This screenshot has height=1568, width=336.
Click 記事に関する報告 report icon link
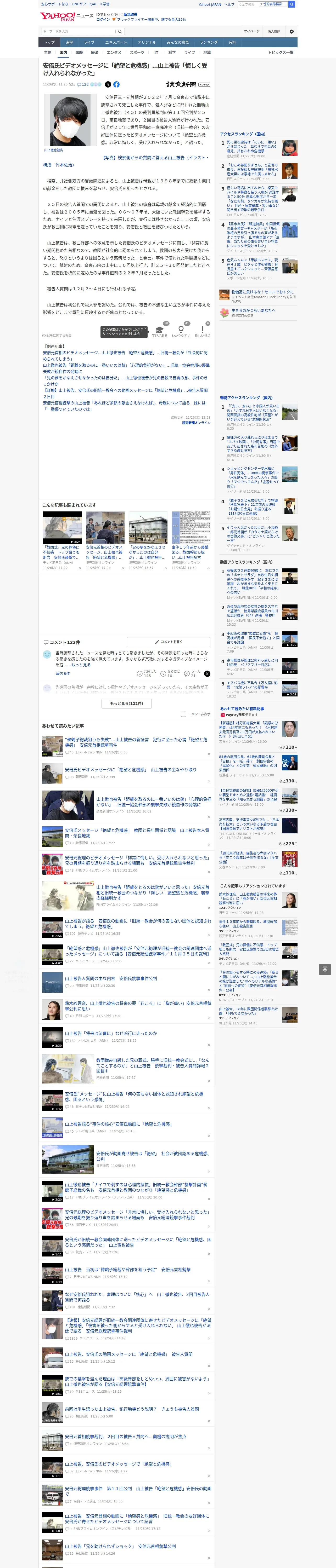click(x=57, y=335)
